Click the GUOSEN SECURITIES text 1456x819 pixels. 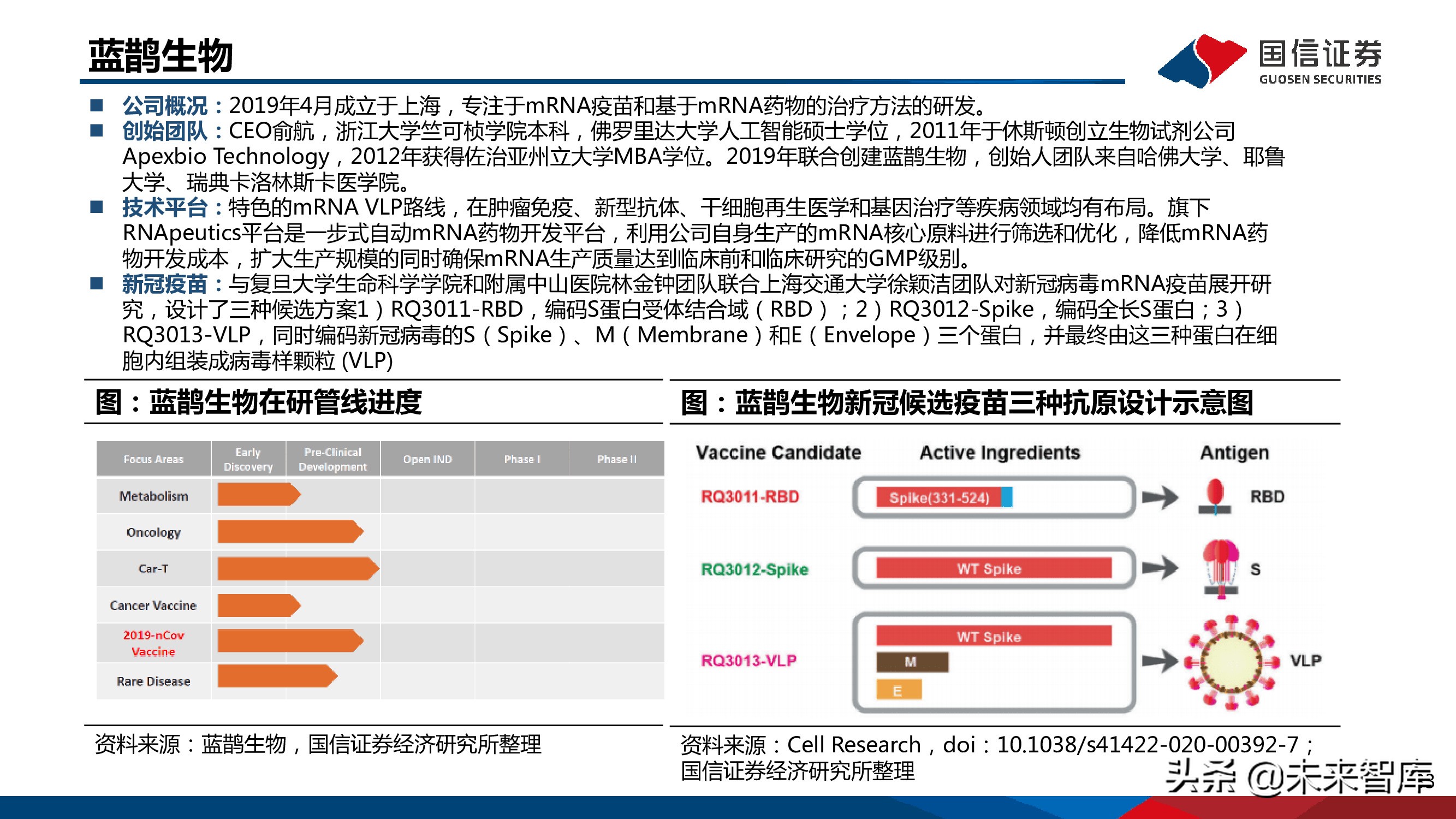(x=1321, y=79)
